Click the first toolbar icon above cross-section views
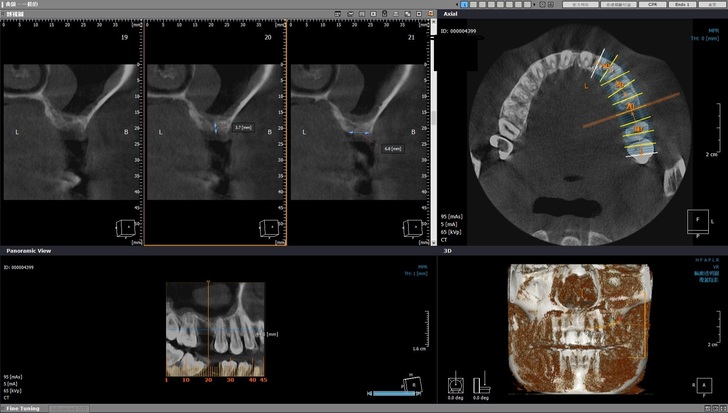The image size is (728, 413). (x=338, y=14)
